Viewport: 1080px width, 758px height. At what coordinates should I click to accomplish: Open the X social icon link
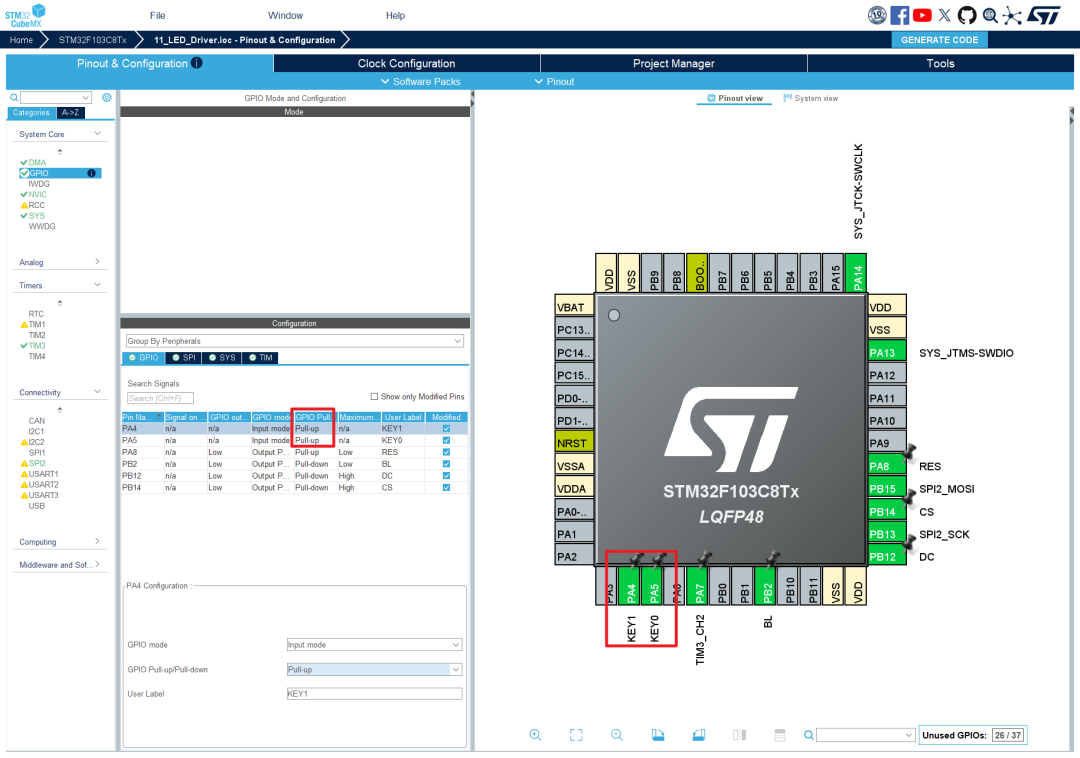(944, 15)
